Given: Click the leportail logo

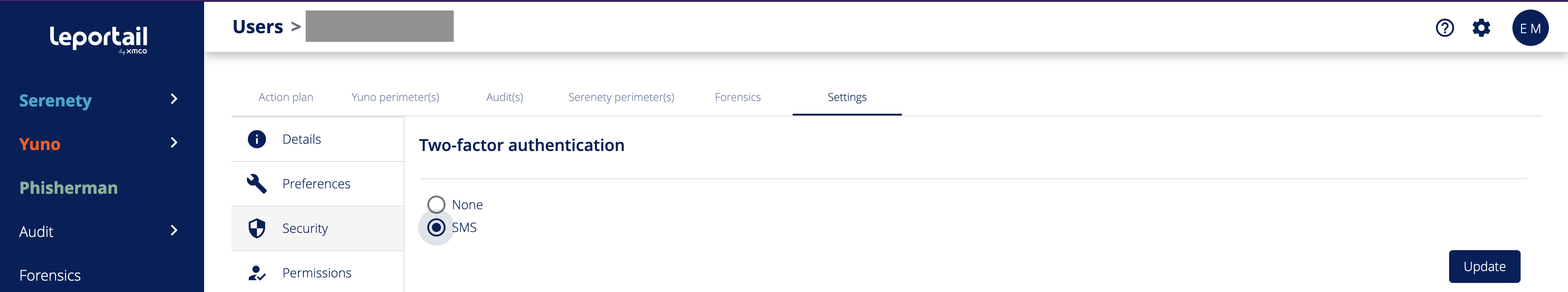Looking at the screenshot, I should [x=98, y=38].
